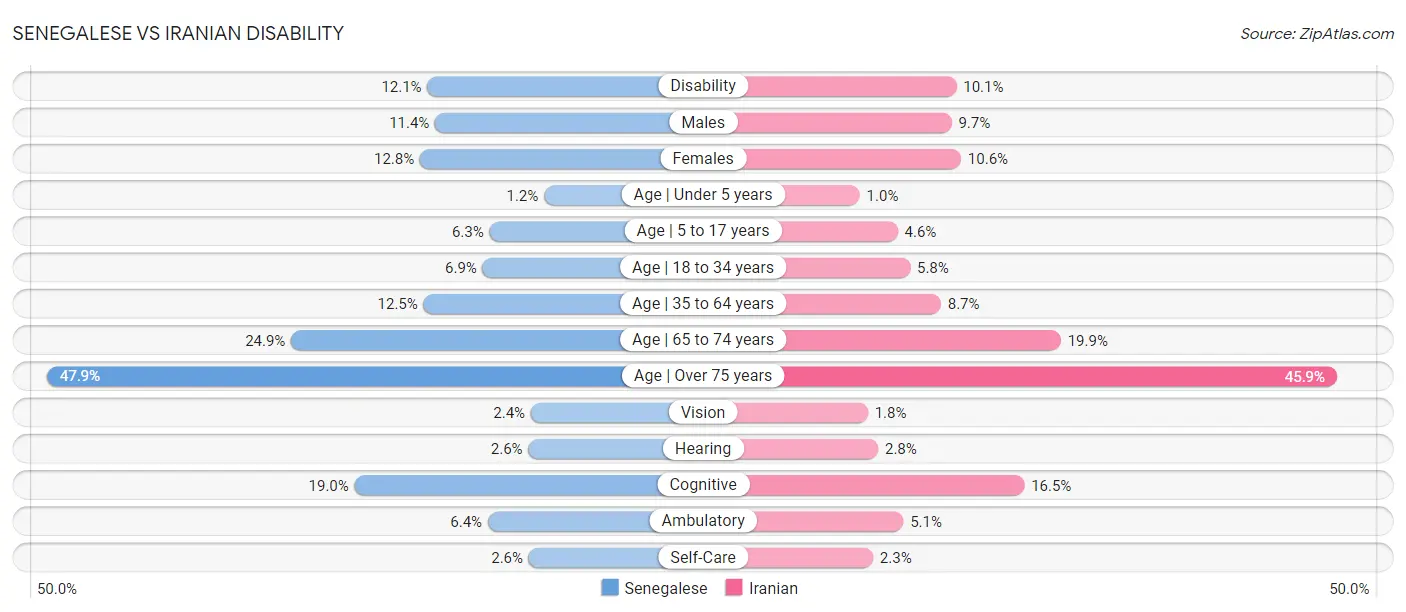This screenshot has width=1406, height=612.
Task: Open the ZipAtlas.com source link
Action: coord(1317,33)
